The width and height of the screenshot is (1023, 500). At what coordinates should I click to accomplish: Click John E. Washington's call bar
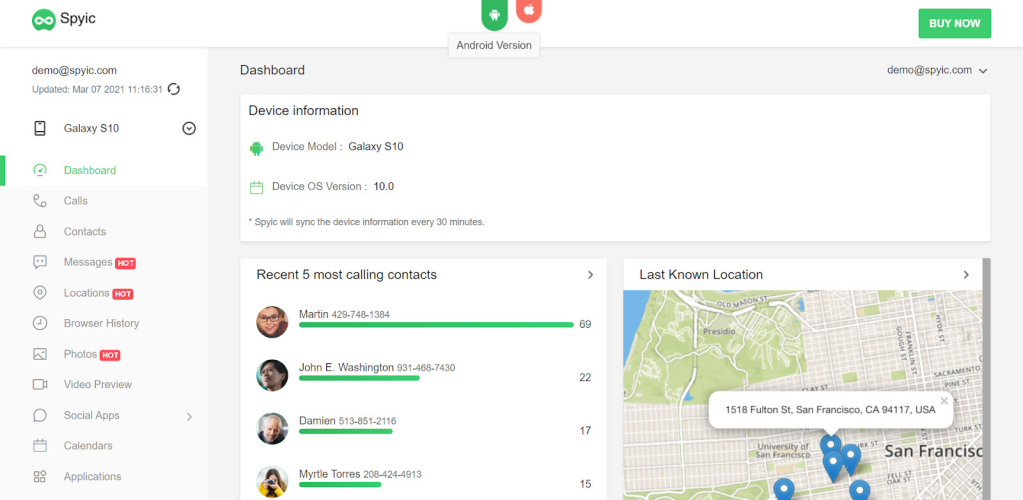point(359,378)
